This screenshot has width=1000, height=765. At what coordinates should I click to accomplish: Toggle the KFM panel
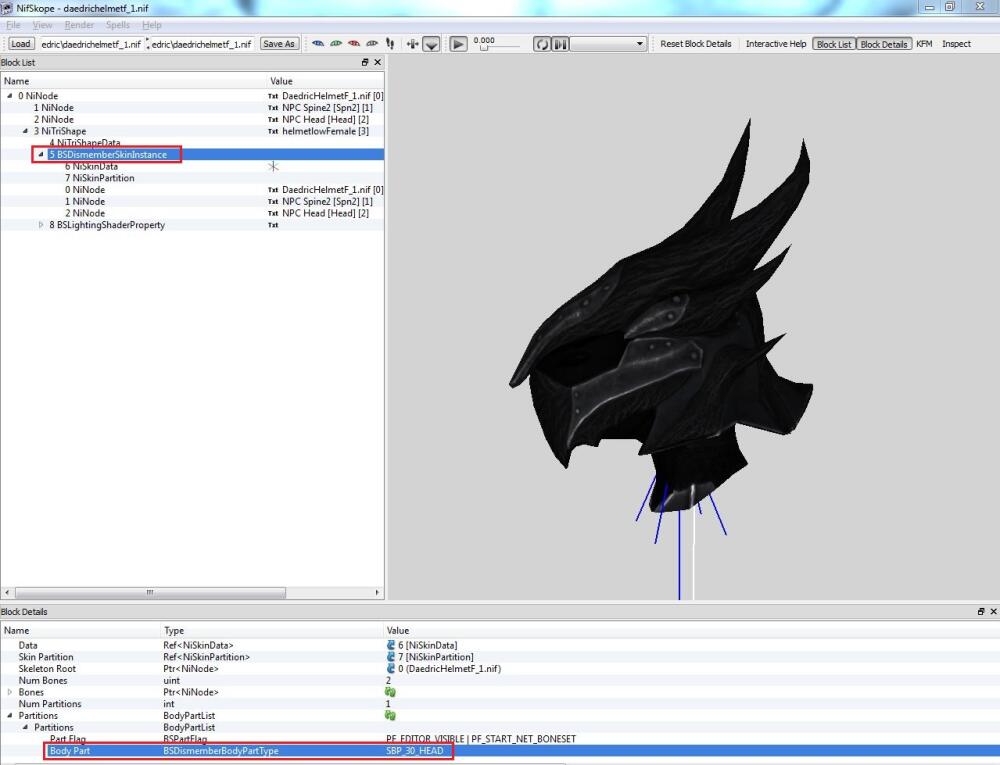pyautogui.click(x=924, y=44)
